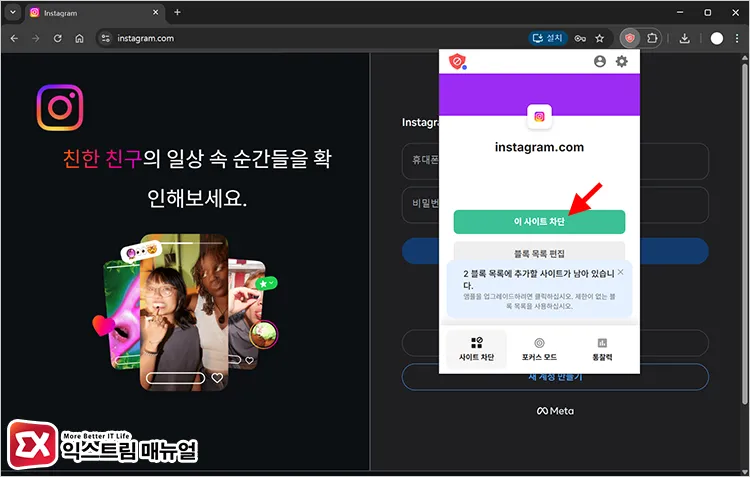Open BlockSite settings gear

pos(621,61)
